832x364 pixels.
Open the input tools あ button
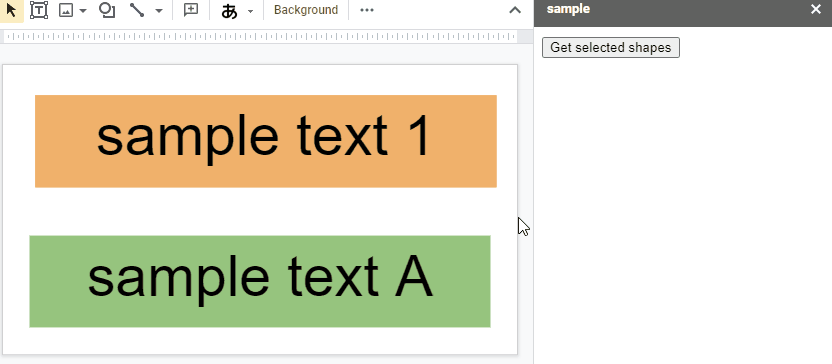pyautogui.click(x=229, y=11)
